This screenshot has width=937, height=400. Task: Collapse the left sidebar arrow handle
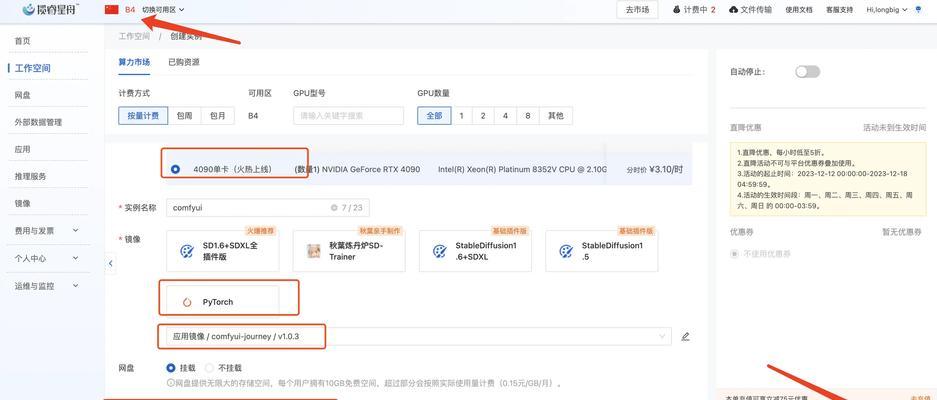point(111,263)
